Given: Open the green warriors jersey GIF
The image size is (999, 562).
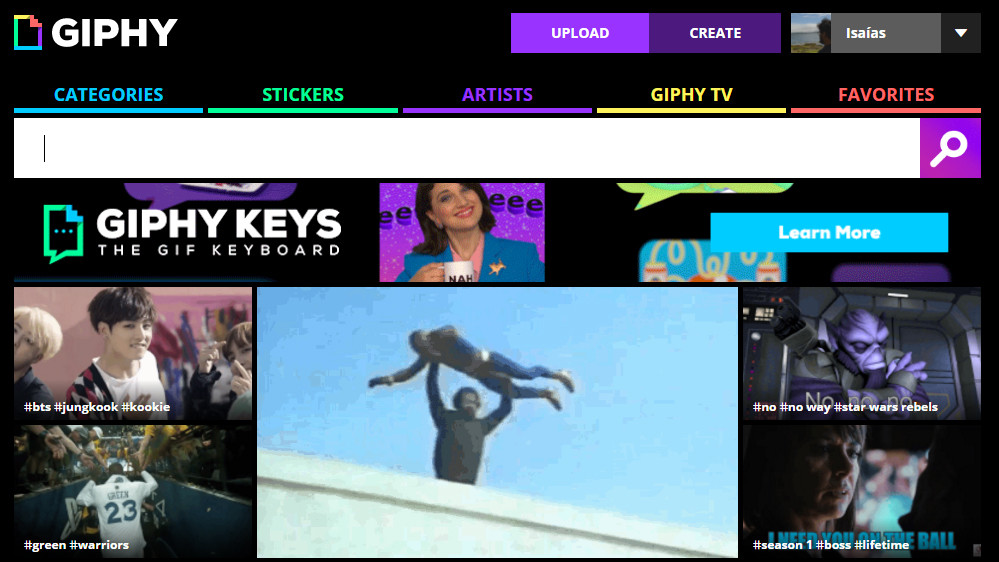Looking at the screenshot, I should click(x=133, y=491).
